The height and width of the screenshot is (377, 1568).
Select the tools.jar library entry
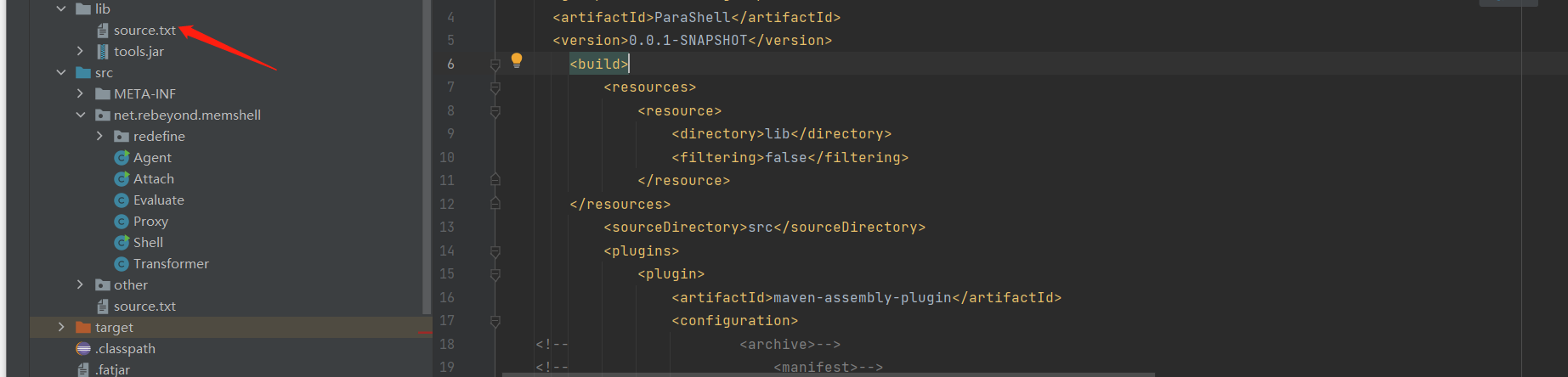tap(139, 52)
